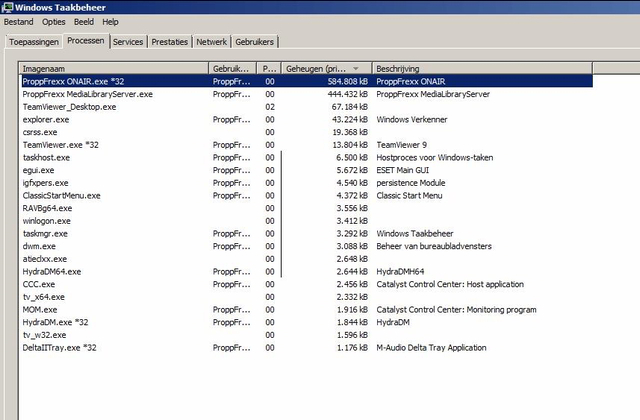The height and width of the screenshot is (420, 640).
Task: Click the Windows Taakbeheer title bar icon
Action: (7, 7)
